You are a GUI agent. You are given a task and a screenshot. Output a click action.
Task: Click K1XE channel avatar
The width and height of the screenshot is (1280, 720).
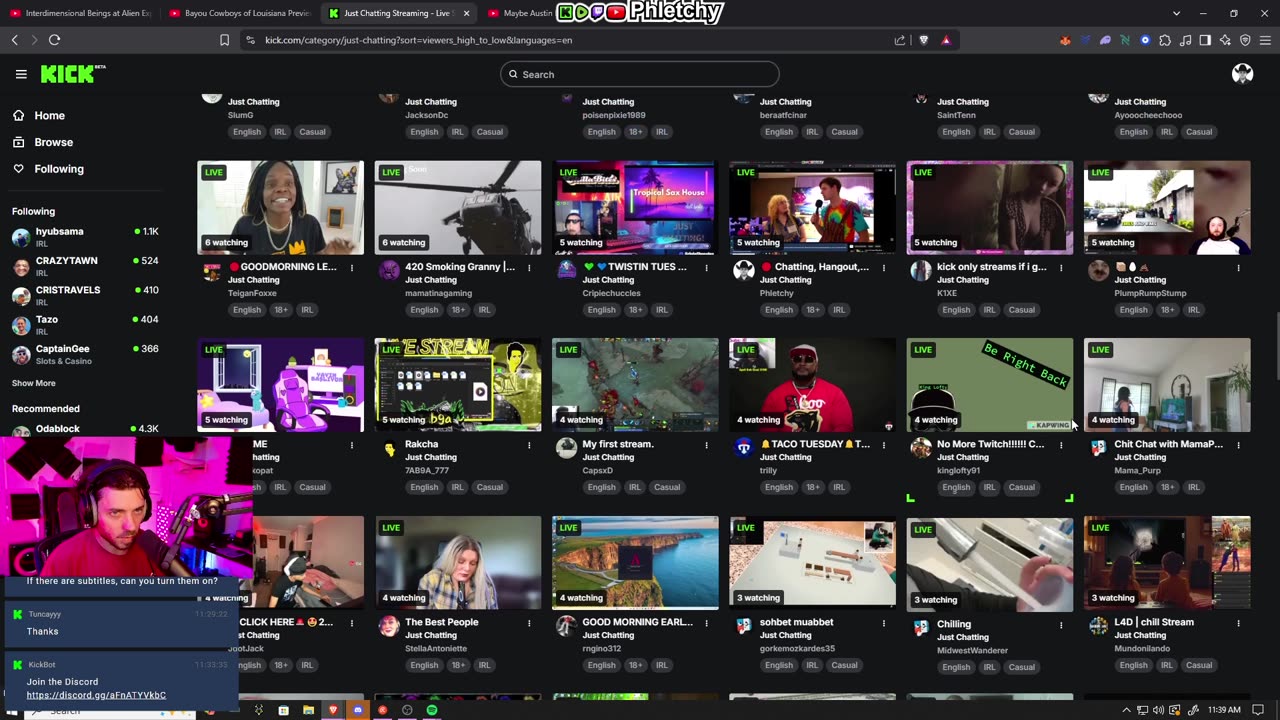[921, 271]
